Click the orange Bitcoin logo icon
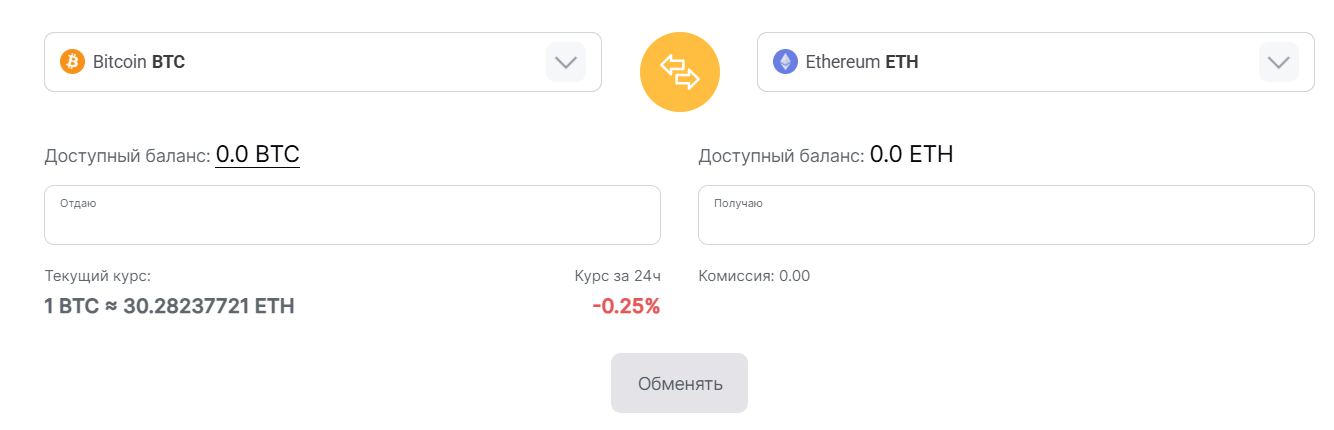The width and height of the screenshot is (1334, 430). tap(73, 62)
